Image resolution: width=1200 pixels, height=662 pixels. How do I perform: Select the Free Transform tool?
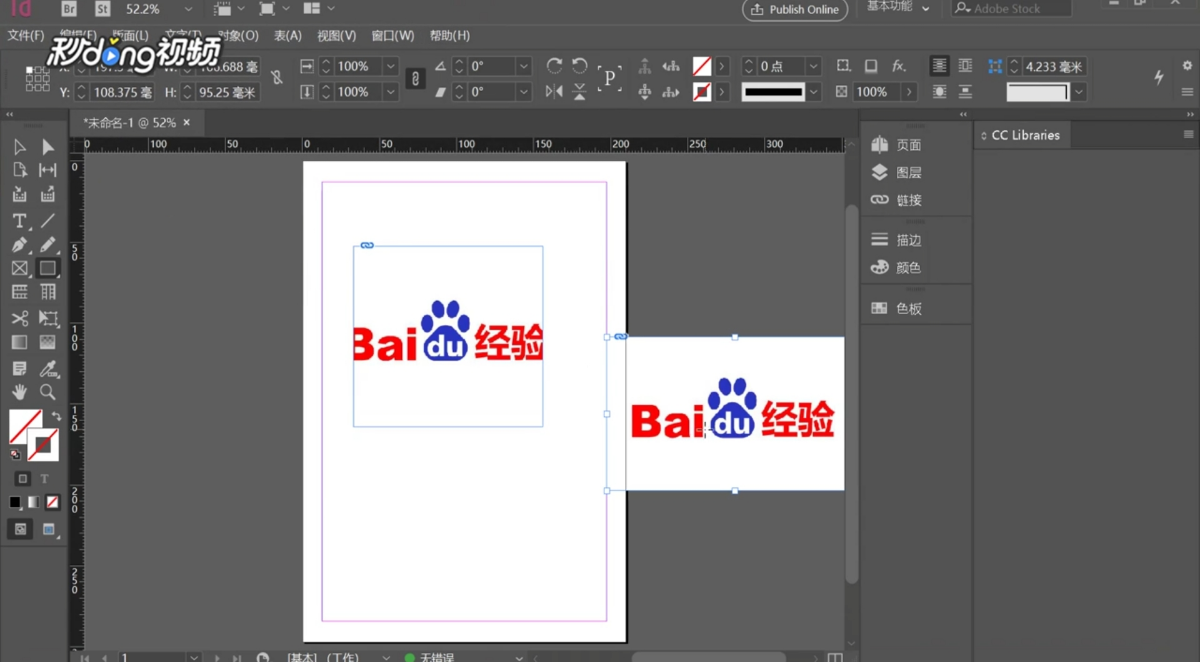(x=47, y=318)
